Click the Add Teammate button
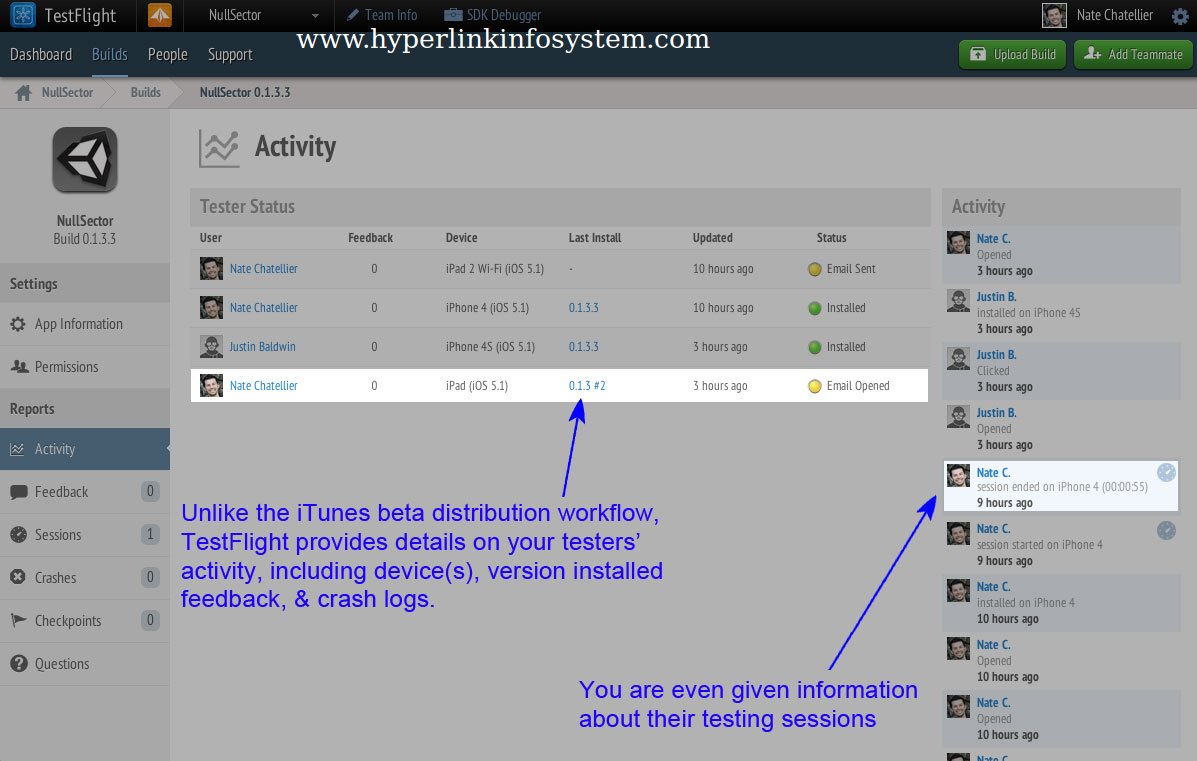The width and height of the screenshot is (1197, 761). [1133, 54]
